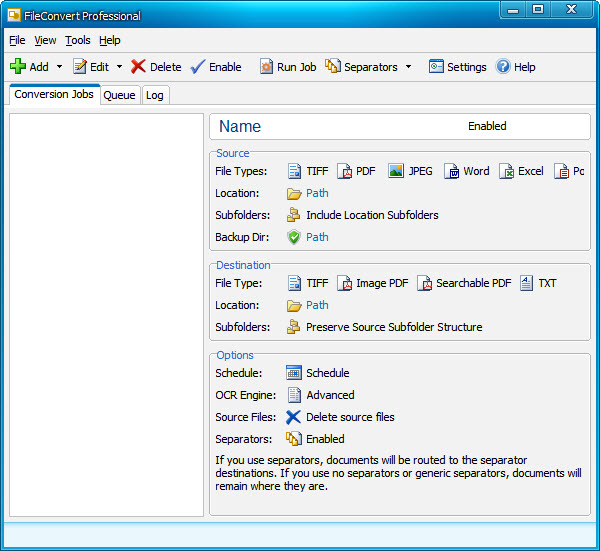Click the Schedule calendar icon
Image resolution: width=600 pixels, height=551 pixels.
pos(294,373)
